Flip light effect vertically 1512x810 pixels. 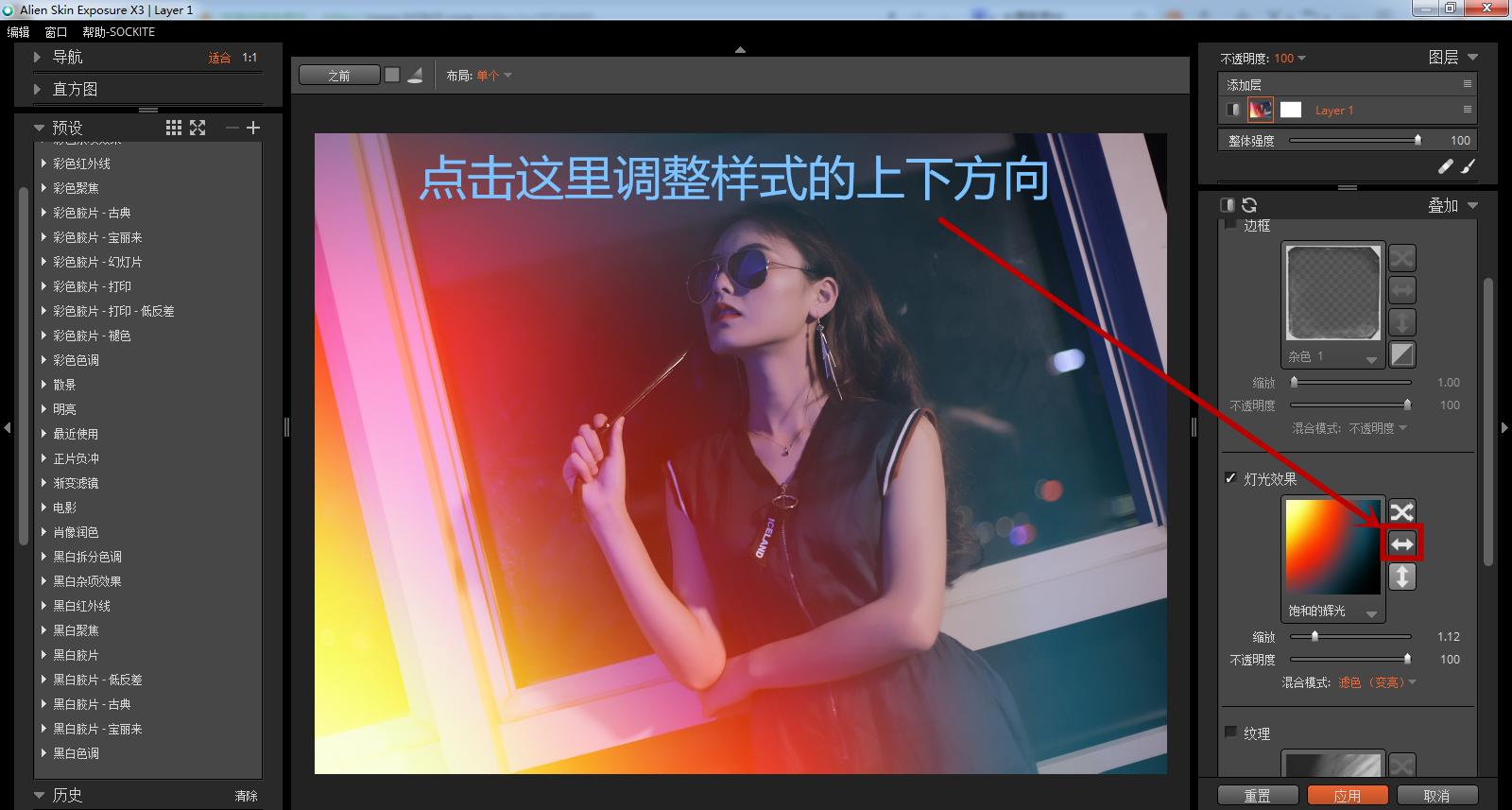pos(1402,577)
